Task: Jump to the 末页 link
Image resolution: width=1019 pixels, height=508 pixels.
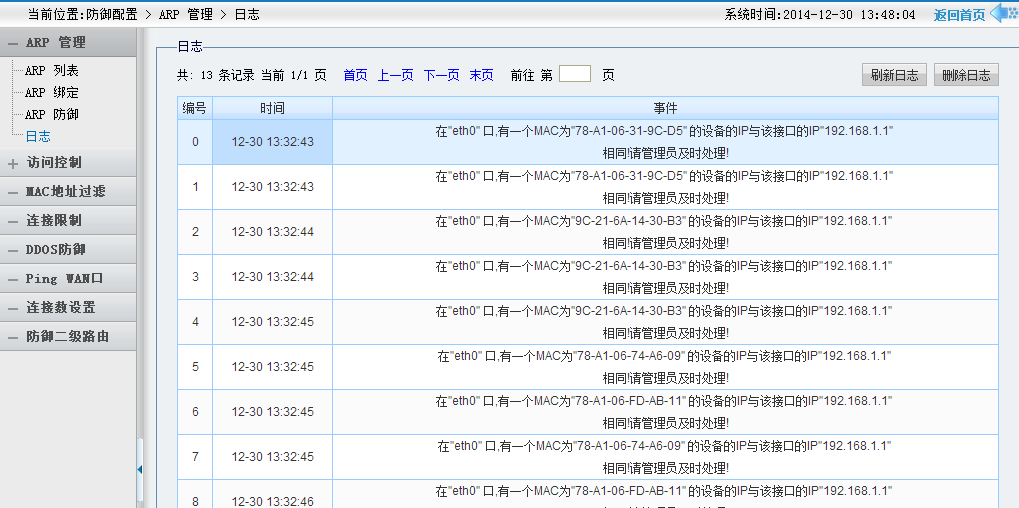Action: tap(481, 75)
